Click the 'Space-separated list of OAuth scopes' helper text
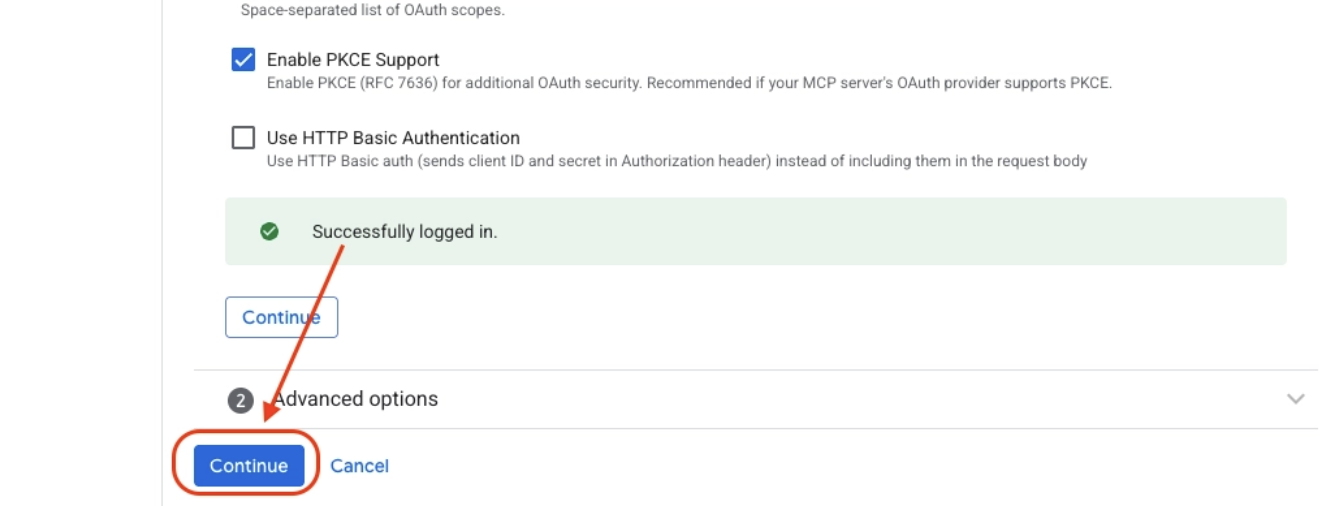The width and height of the screenshot is (1326, 506). coord(373,10)
